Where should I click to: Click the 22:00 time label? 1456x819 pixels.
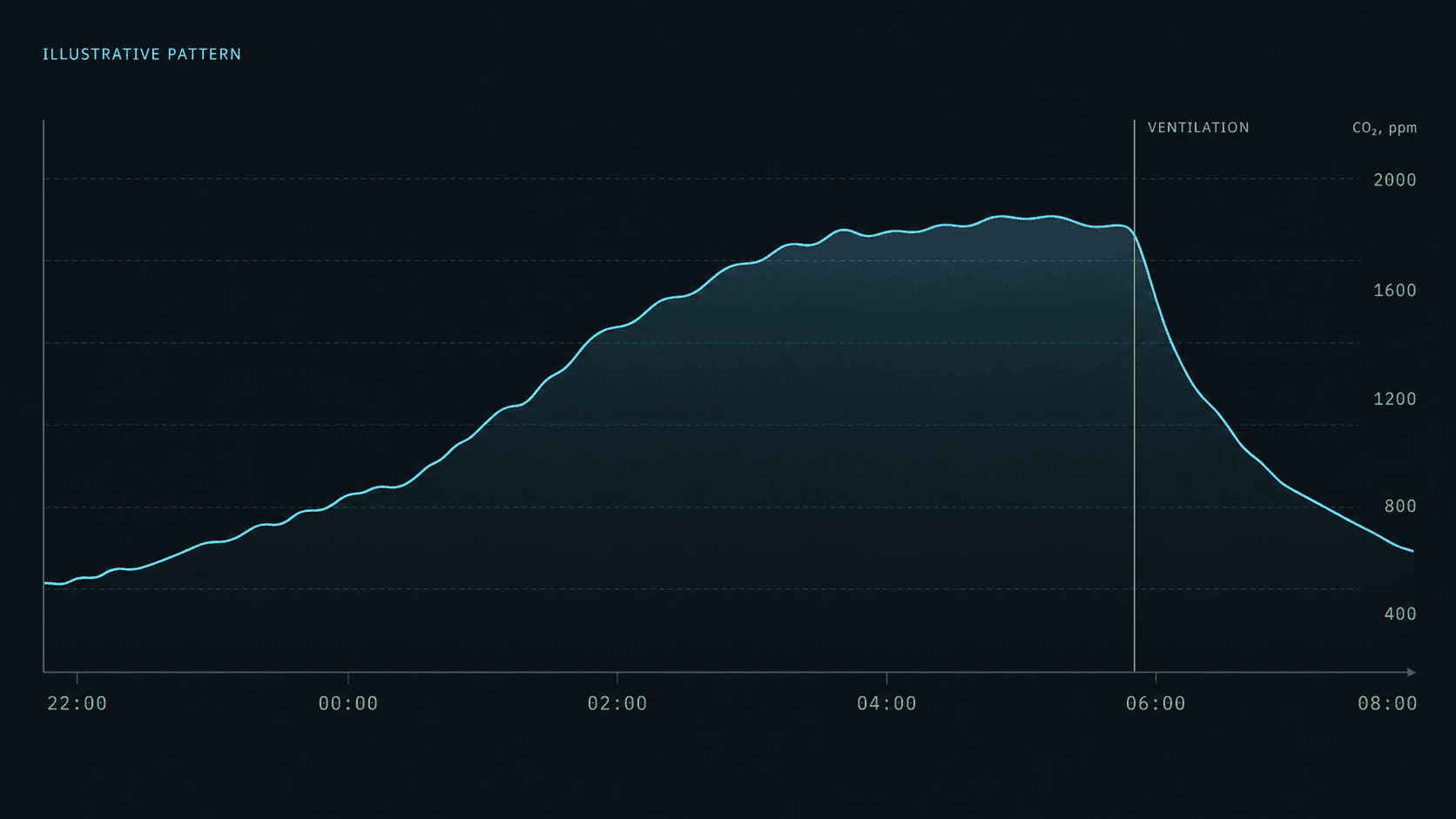click(x=77, y=703)
